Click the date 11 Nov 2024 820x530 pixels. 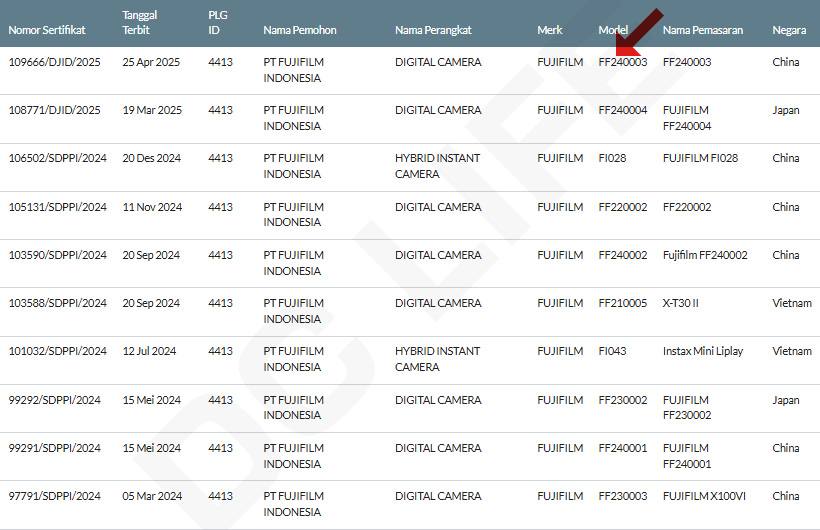tap(152, 207)
